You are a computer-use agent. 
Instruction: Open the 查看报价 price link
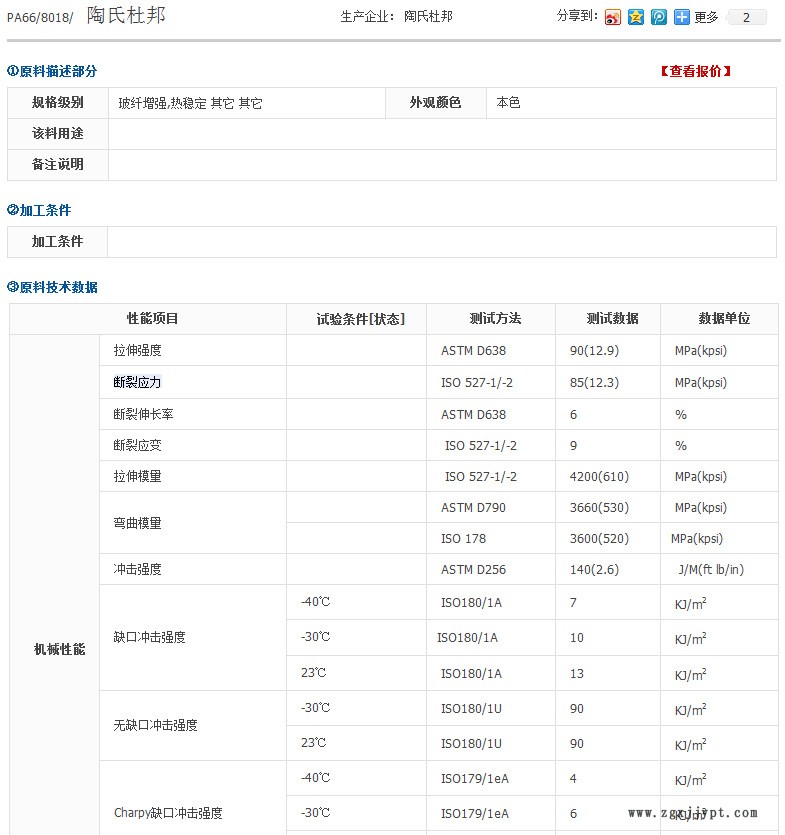tap(696, 71)
